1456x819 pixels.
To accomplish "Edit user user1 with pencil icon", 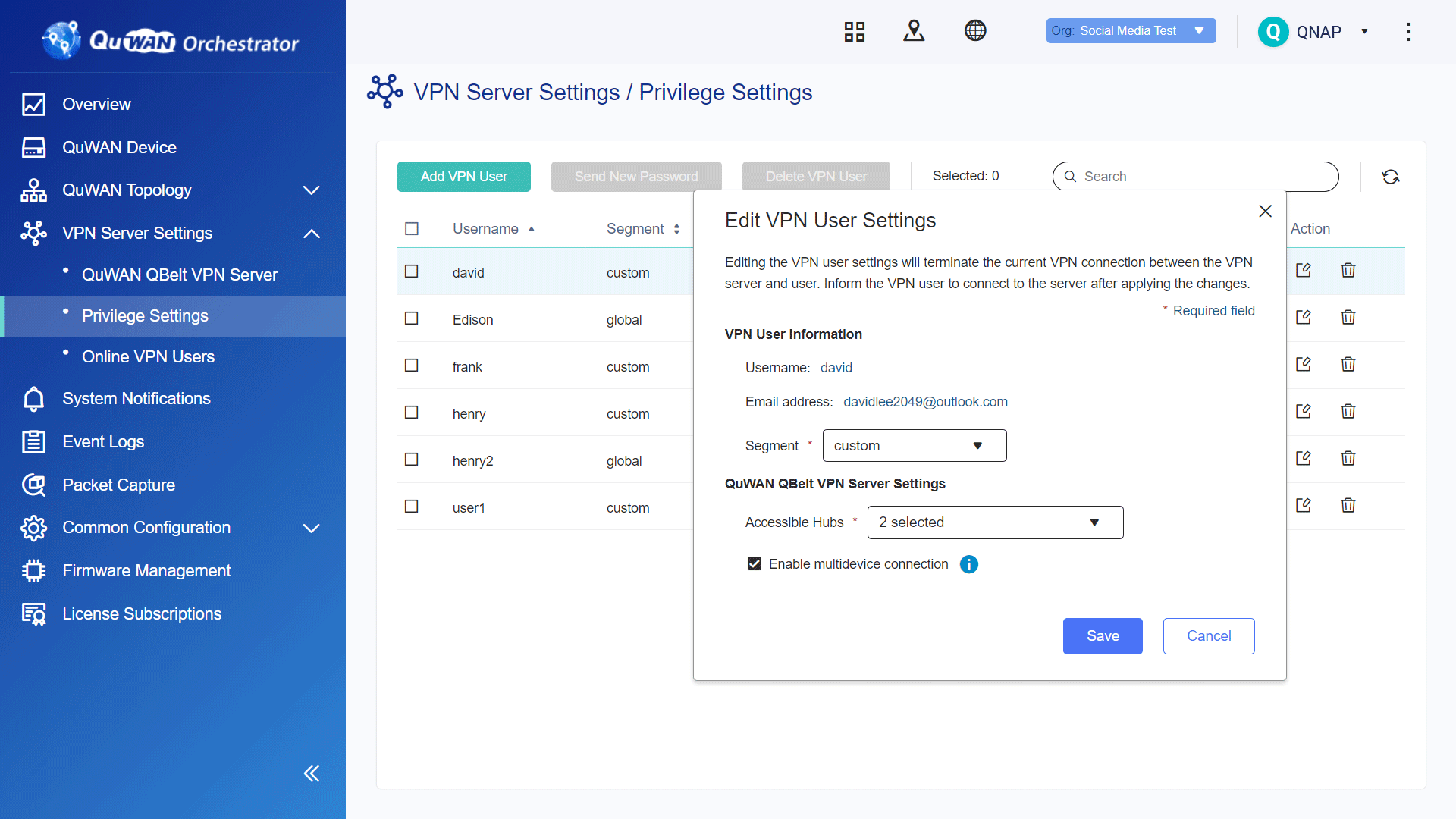I will point(1304,505).
